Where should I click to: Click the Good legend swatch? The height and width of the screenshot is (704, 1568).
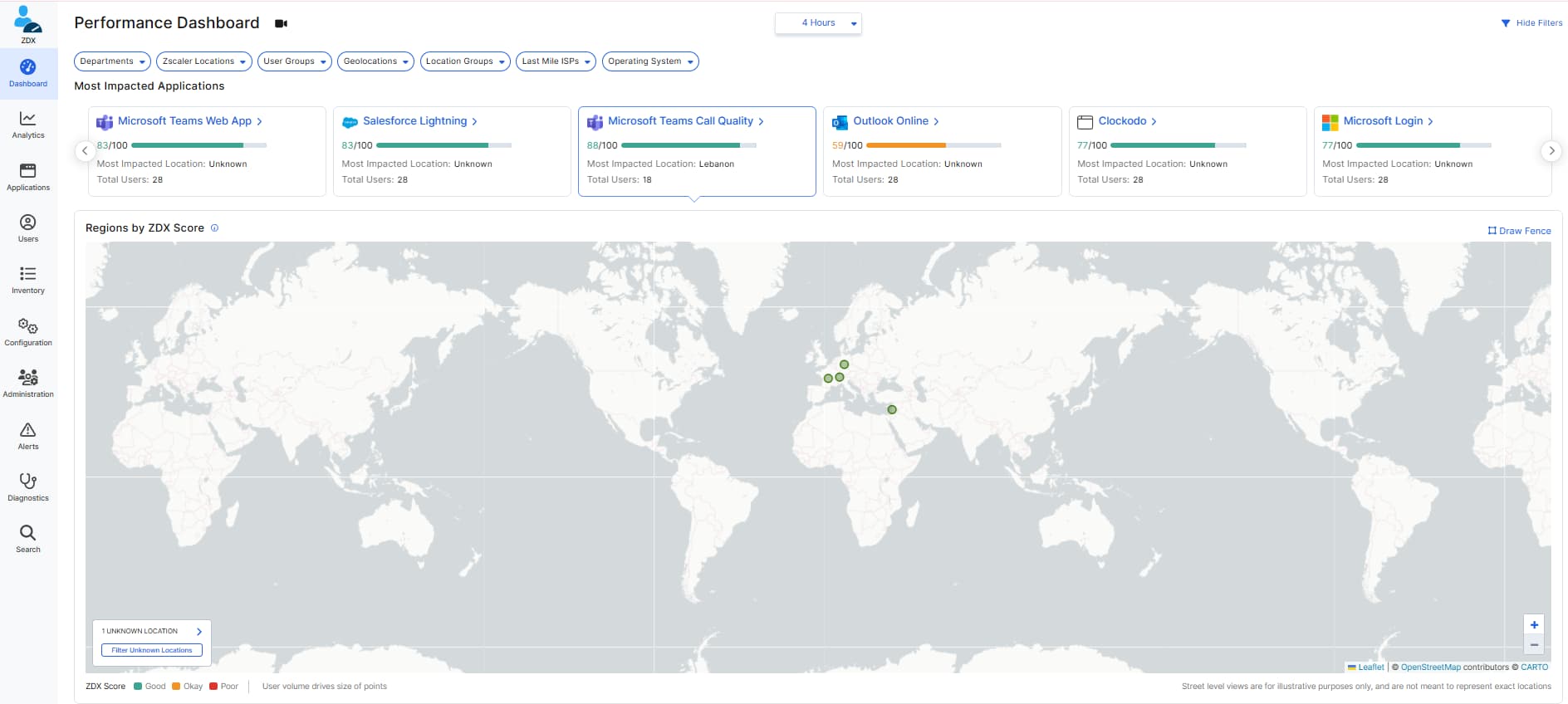point(138,687)
